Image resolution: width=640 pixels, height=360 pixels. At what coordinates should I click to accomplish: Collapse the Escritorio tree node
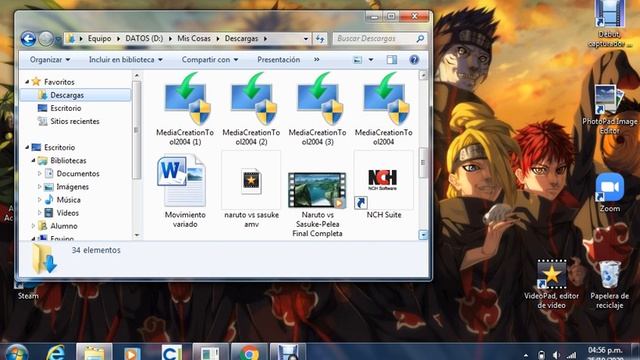(27, 147)
